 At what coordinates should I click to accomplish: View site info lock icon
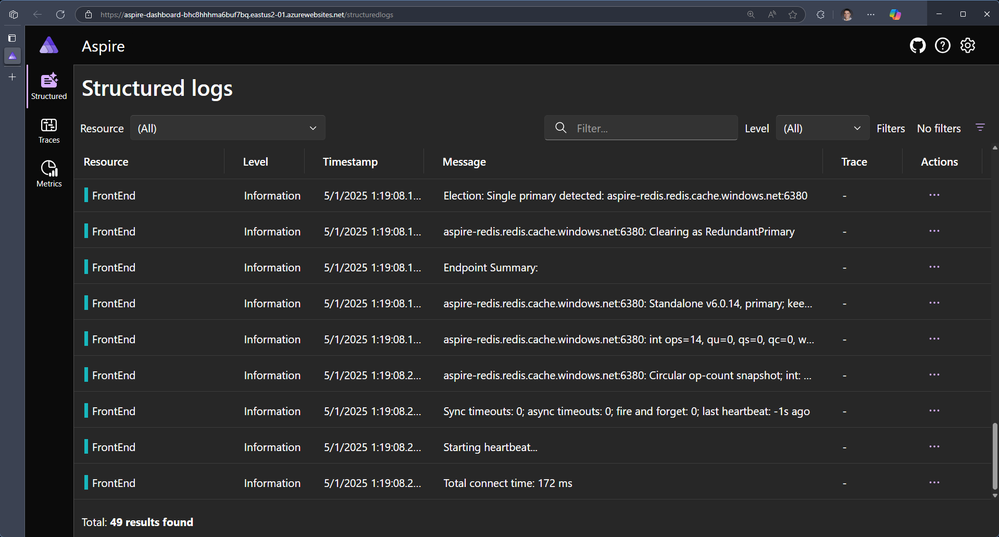(x=89, y=14)
